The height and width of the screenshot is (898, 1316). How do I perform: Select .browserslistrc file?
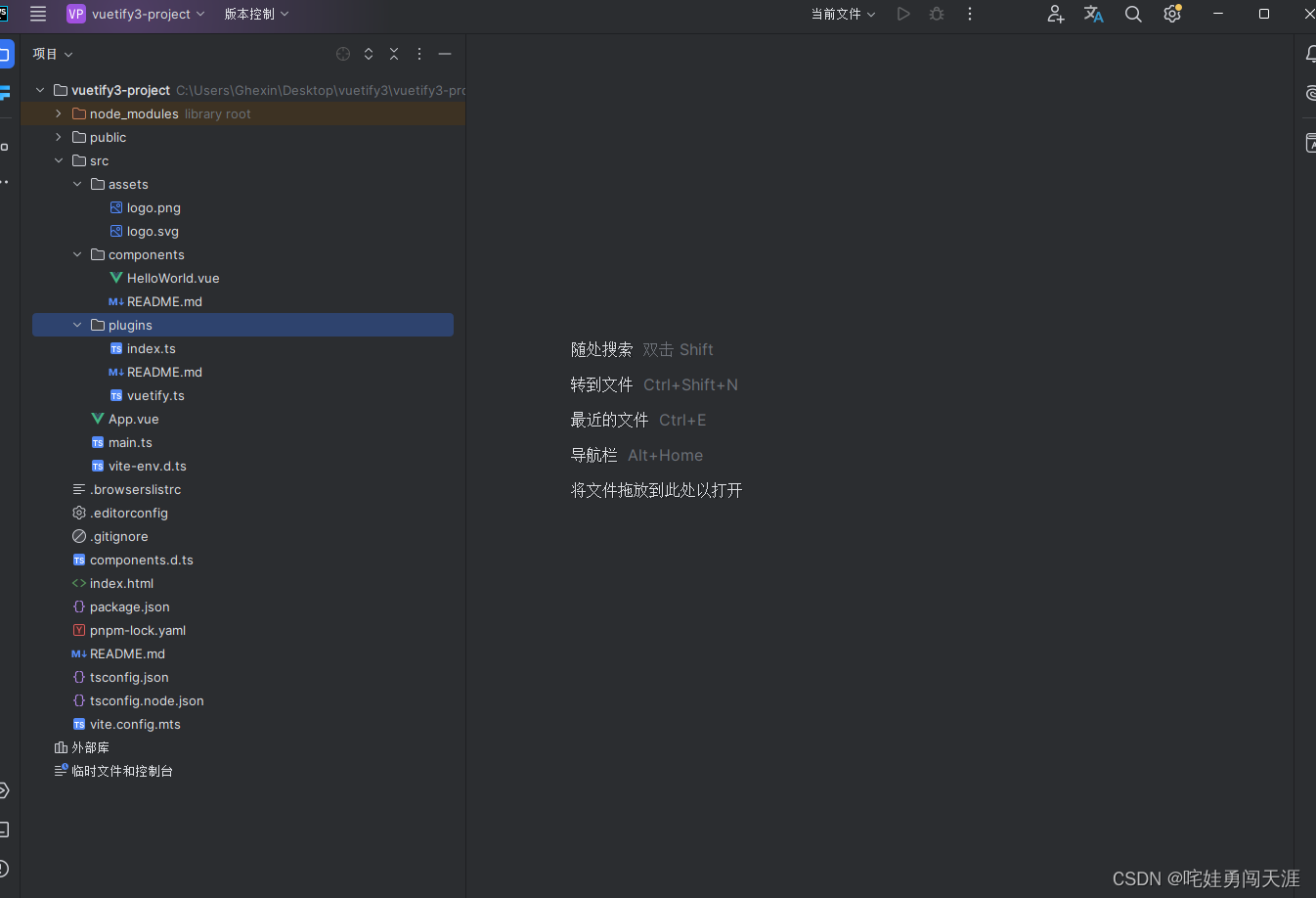click(x=135, y=489)
